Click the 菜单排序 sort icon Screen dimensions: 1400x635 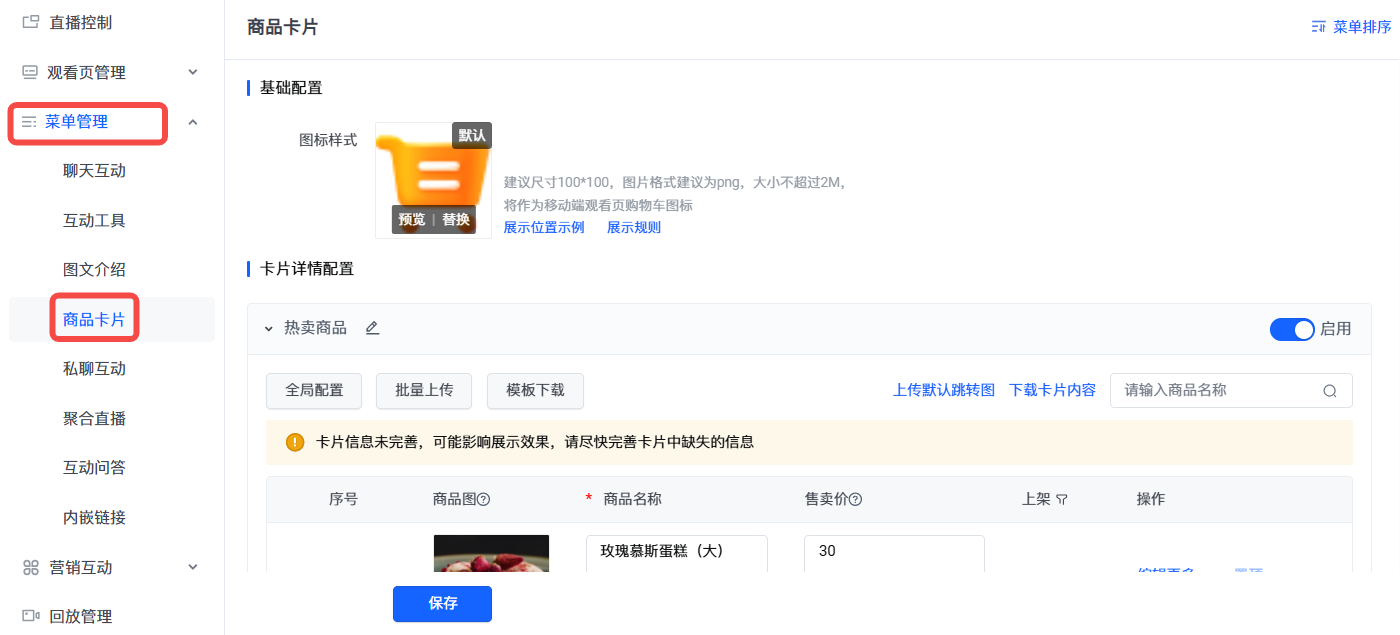[1319, 27]
